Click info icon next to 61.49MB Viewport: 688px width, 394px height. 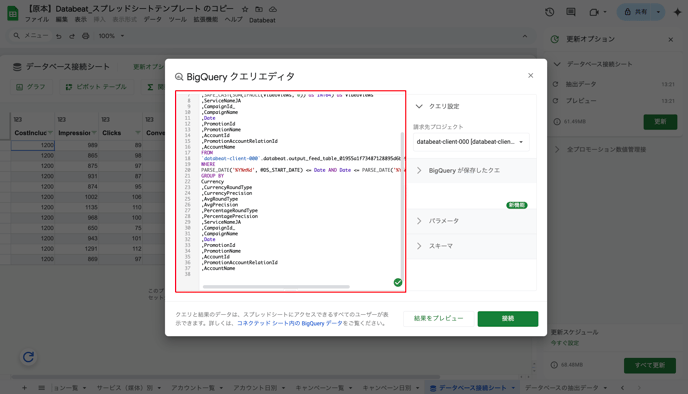[556, 122]
